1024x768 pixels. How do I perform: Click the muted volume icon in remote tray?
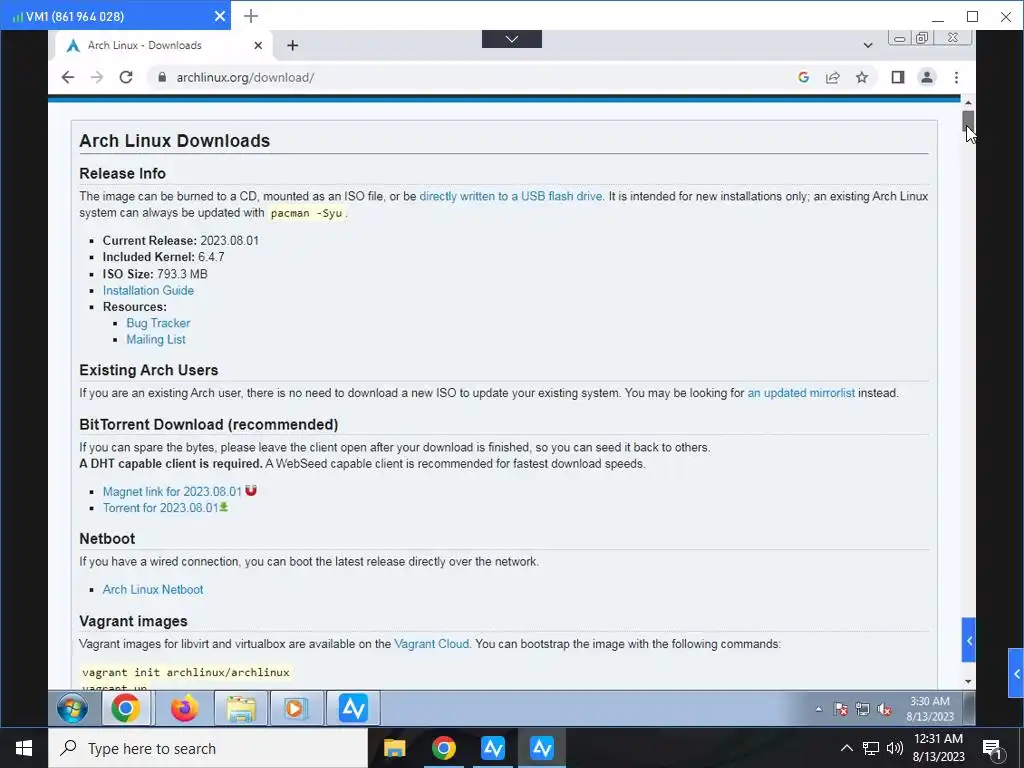tap(884, 709)
